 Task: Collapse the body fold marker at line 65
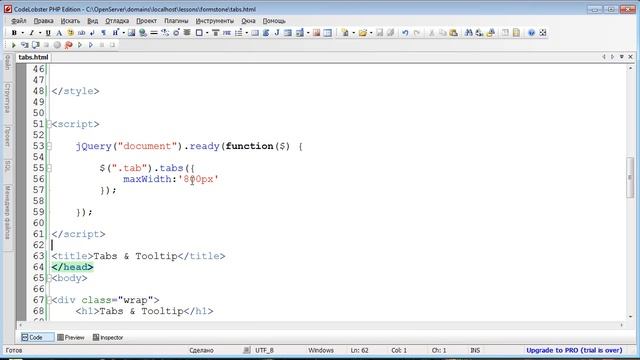click(x=49, y=278)
